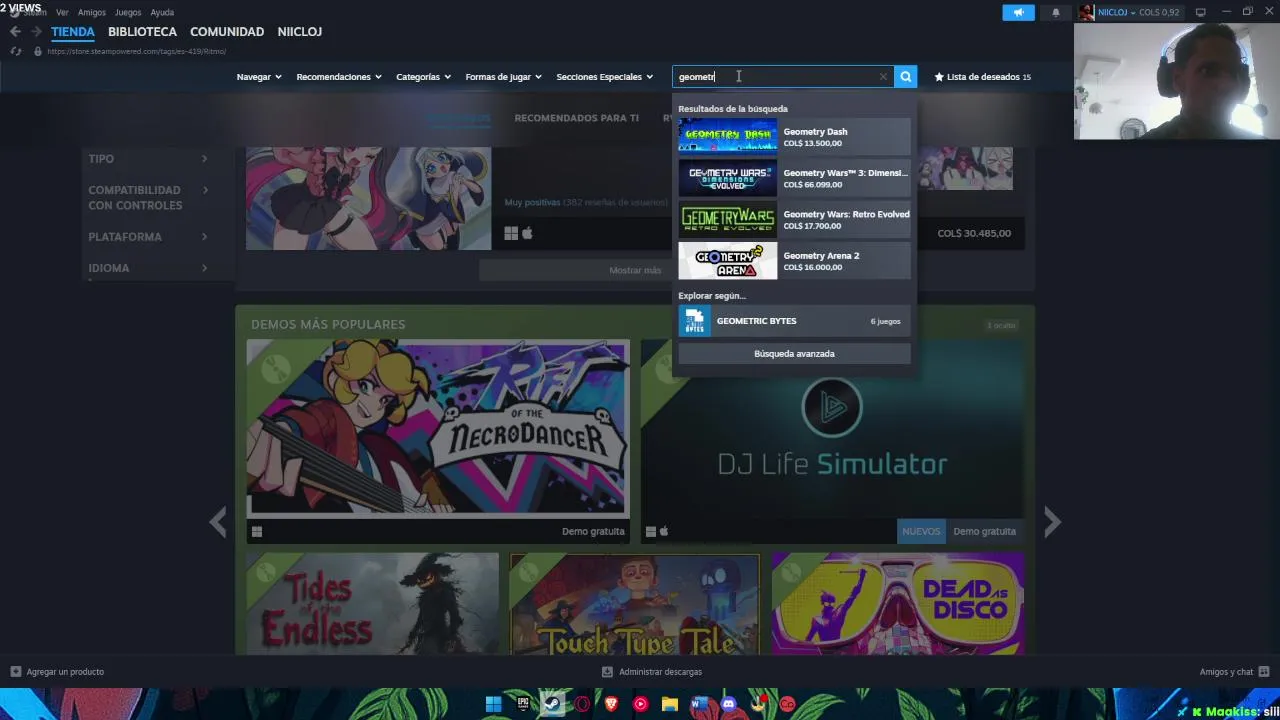
Task: Select Geometry Wars 3: Dimensions result
Action: coord(794,178)
